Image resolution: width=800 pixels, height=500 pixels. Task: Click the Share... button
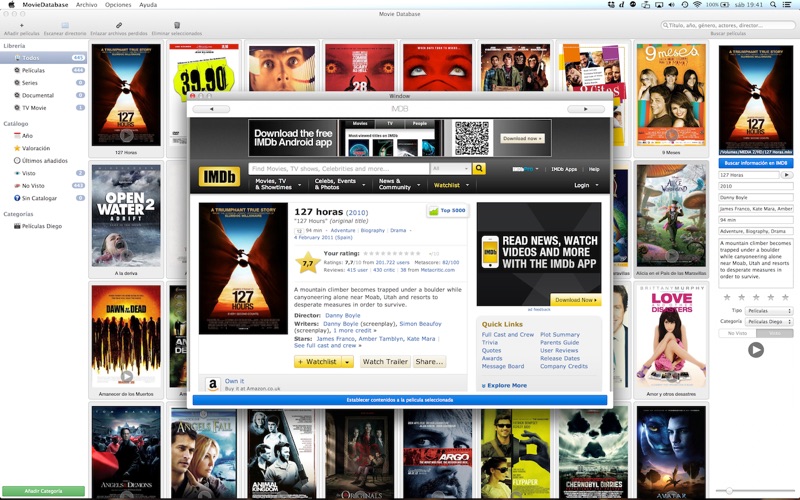coord(429,362)
